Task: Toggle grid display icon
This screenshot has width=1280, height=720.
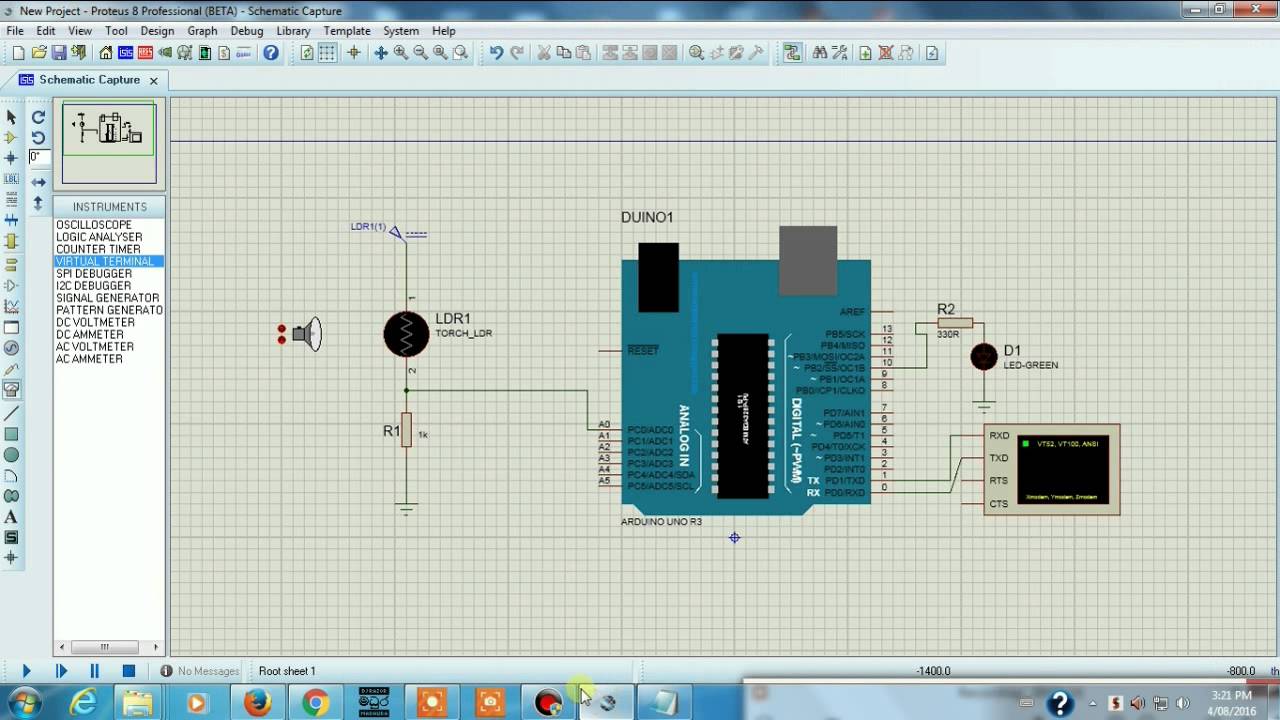Action: [327, 53]
